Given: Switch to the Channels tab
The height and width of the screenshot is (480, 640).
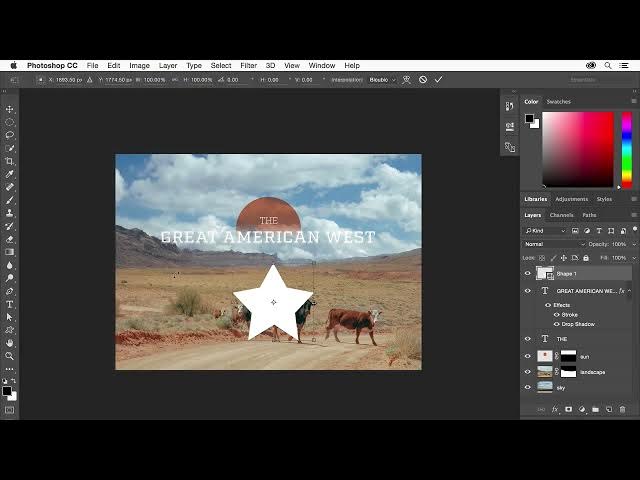Looking at the screenshot, I should (562, 215).
